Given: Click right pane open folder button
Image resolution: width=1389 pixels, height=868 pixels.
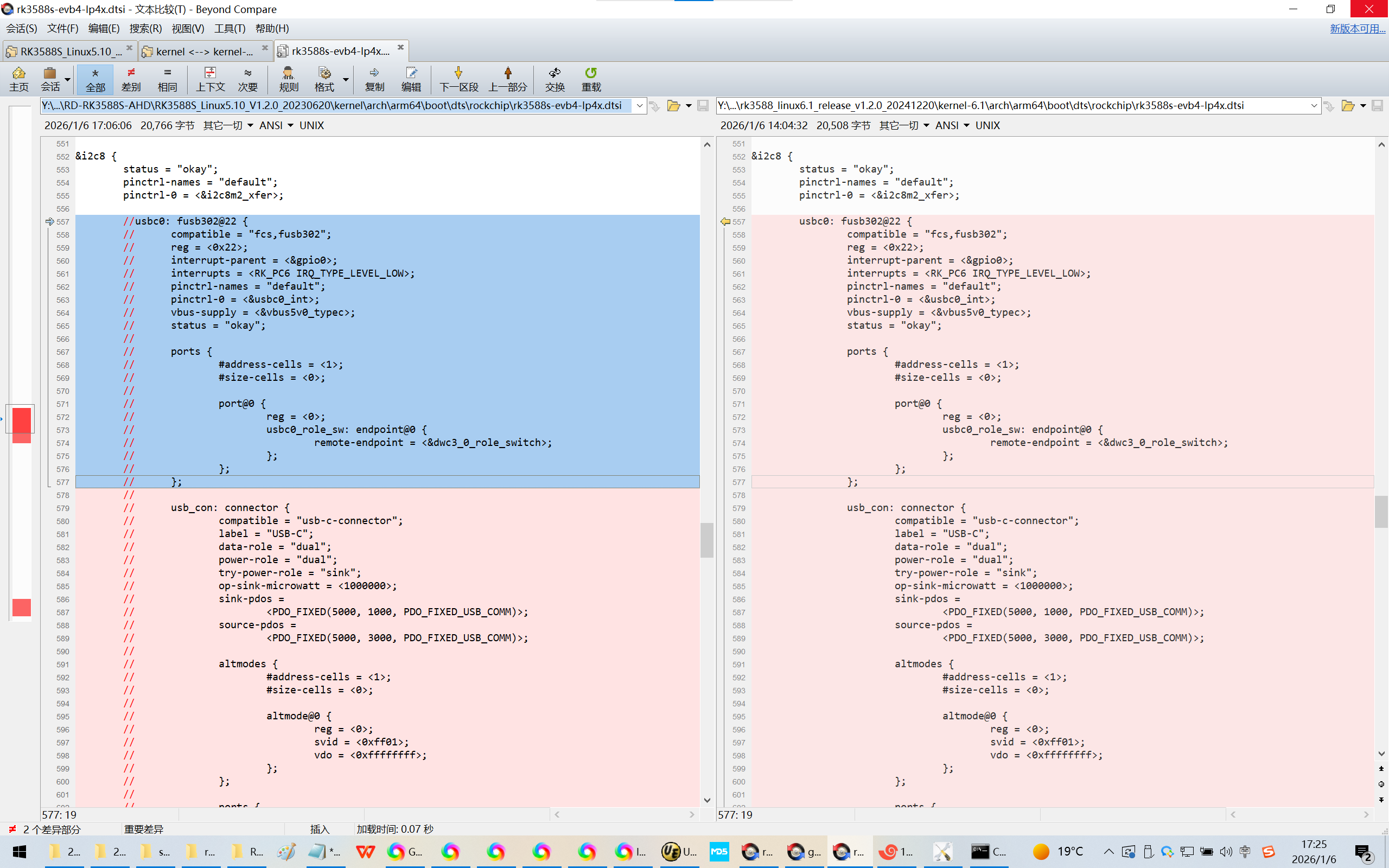Looking at the screenshot, I should tap(1348, 106).
